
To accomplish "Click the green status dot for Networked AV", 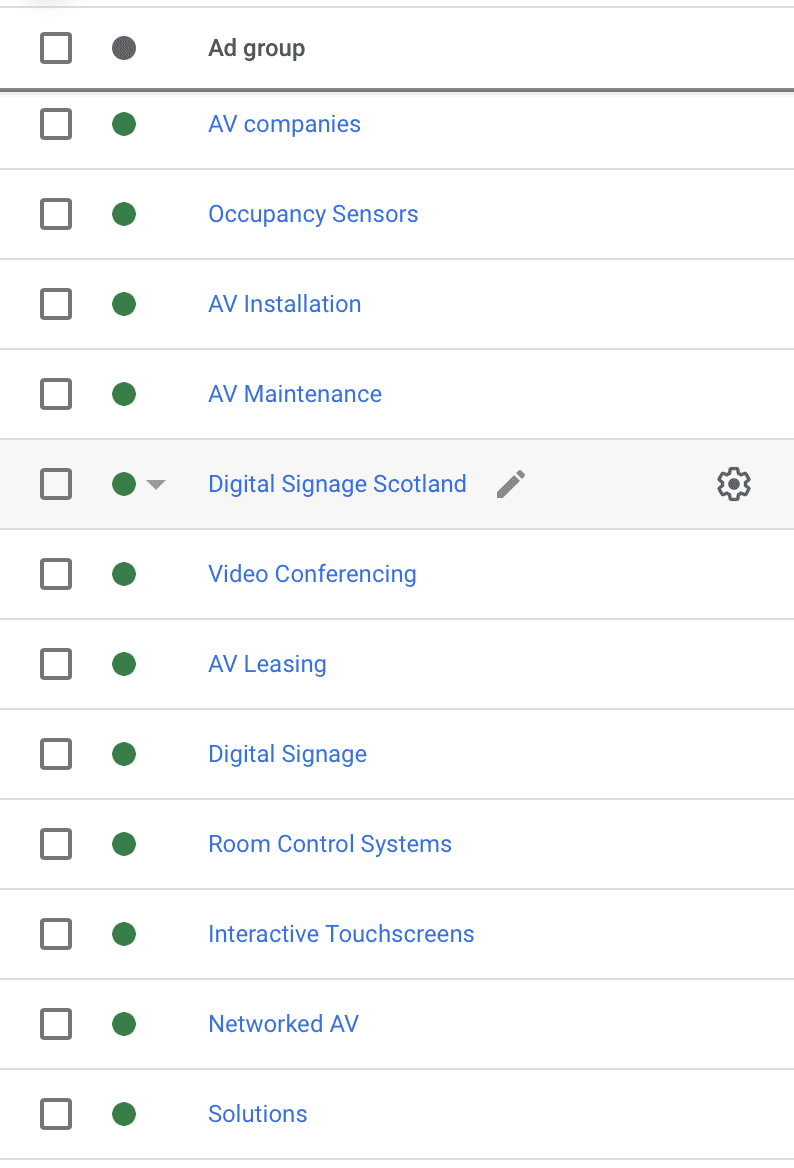I will click(x=124, y=1024).
